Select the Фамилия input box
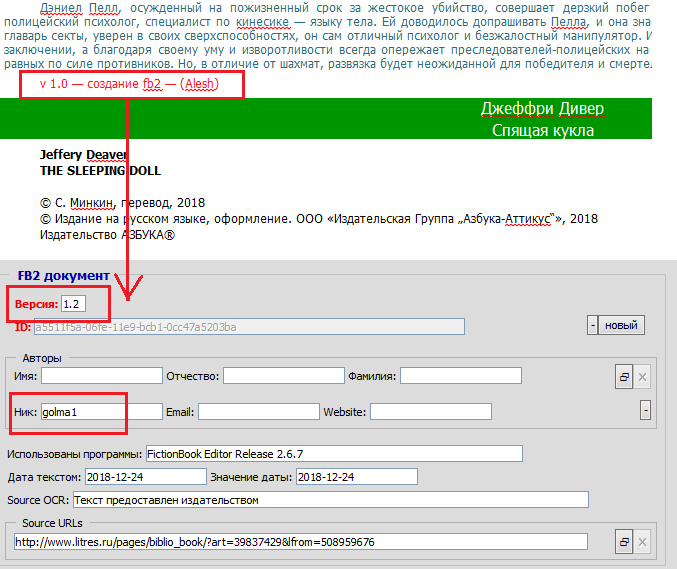 click(x=460, y=376)
